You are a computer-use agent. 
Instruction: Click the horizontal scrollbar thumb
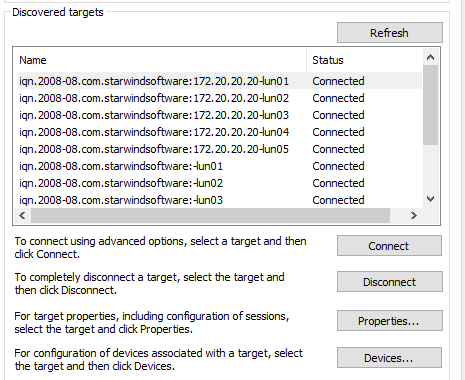click(x=210, y=216)
